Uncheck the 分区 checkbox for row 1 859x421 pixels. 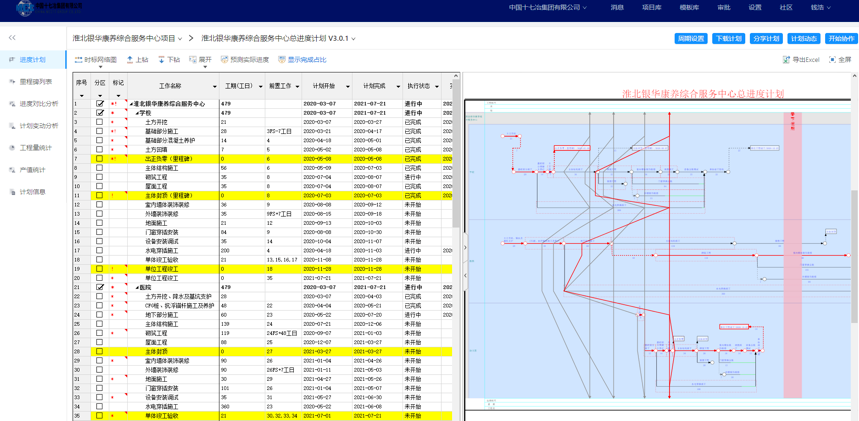(100, 104)
